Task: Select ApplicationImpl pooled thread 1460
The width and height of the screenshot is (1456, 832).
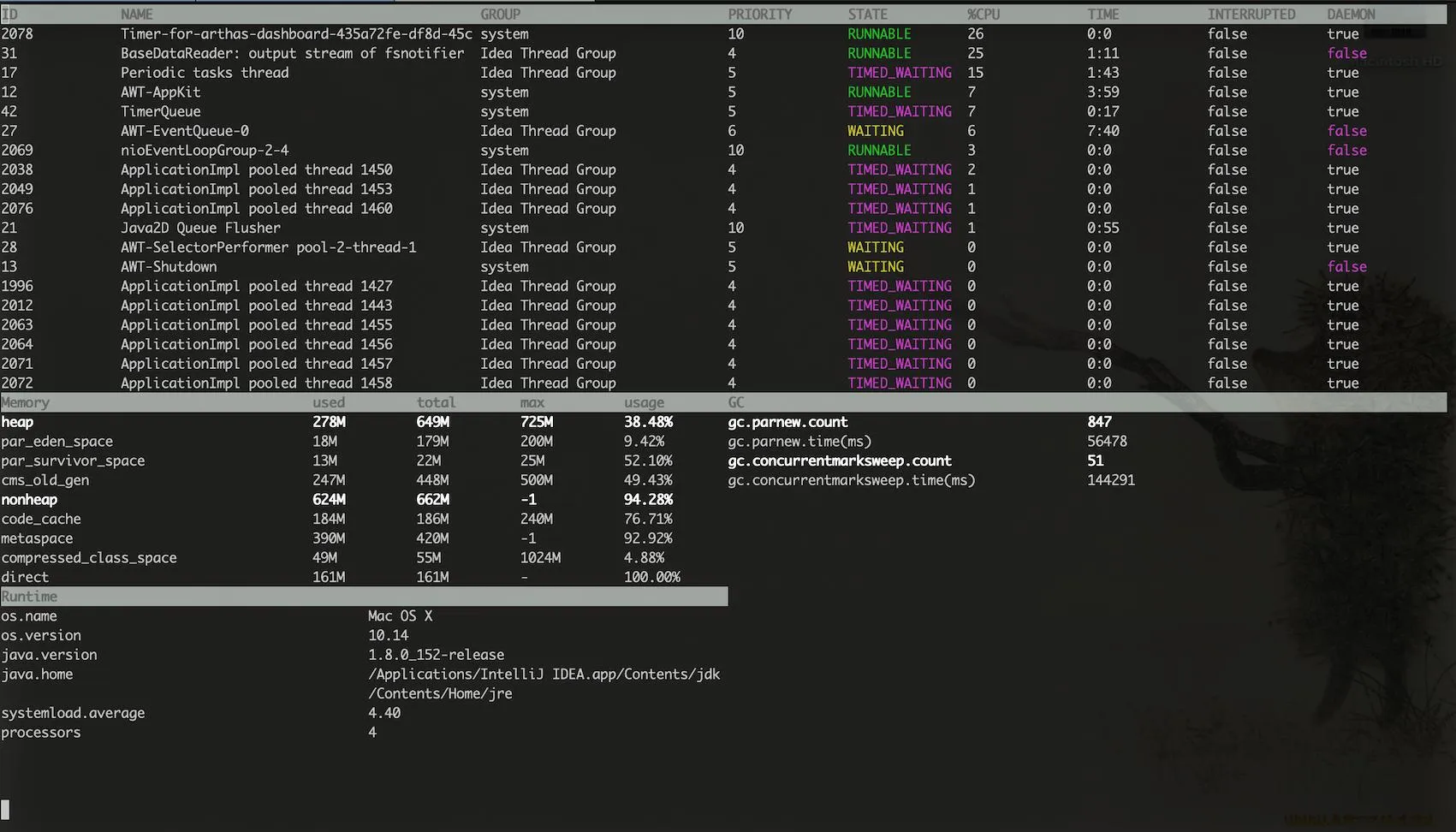Action: [x=256, y=208]
